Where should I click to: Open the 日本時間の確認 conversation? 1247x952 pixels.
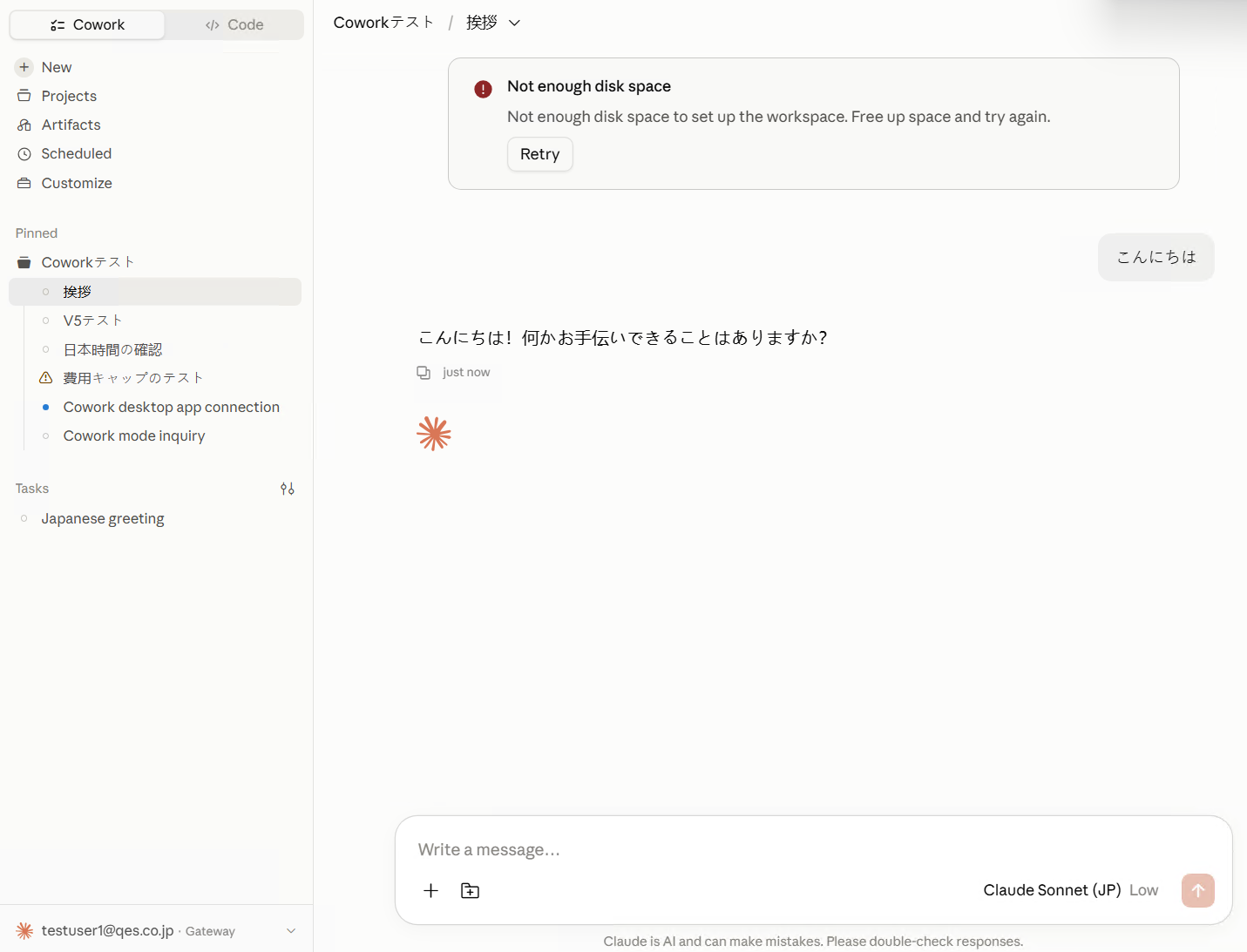pos(112,349)
